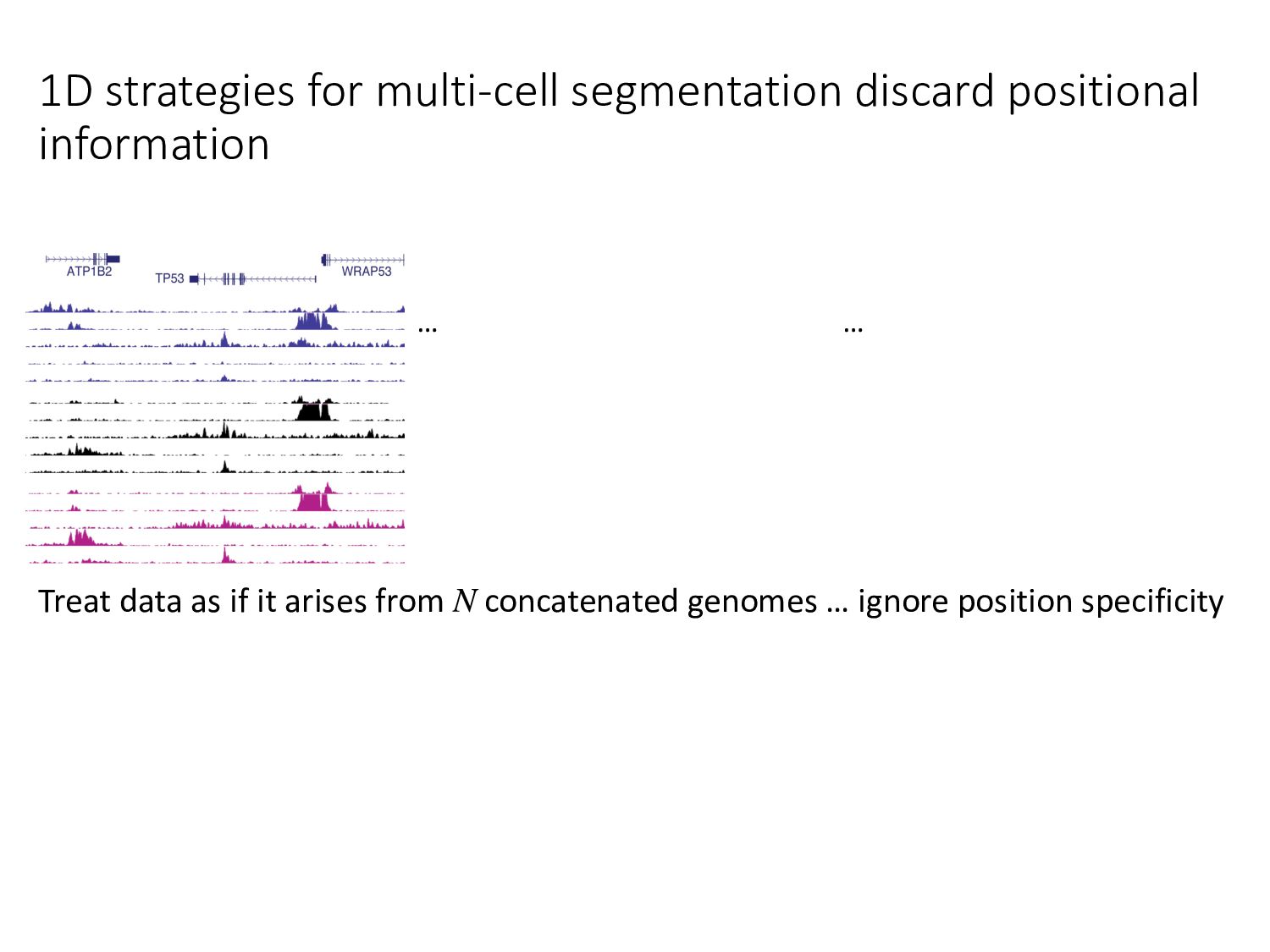Select the ATP1B2 gene model diagram
The height and width of the screenshot is (952, 1270).
[83, 258]
